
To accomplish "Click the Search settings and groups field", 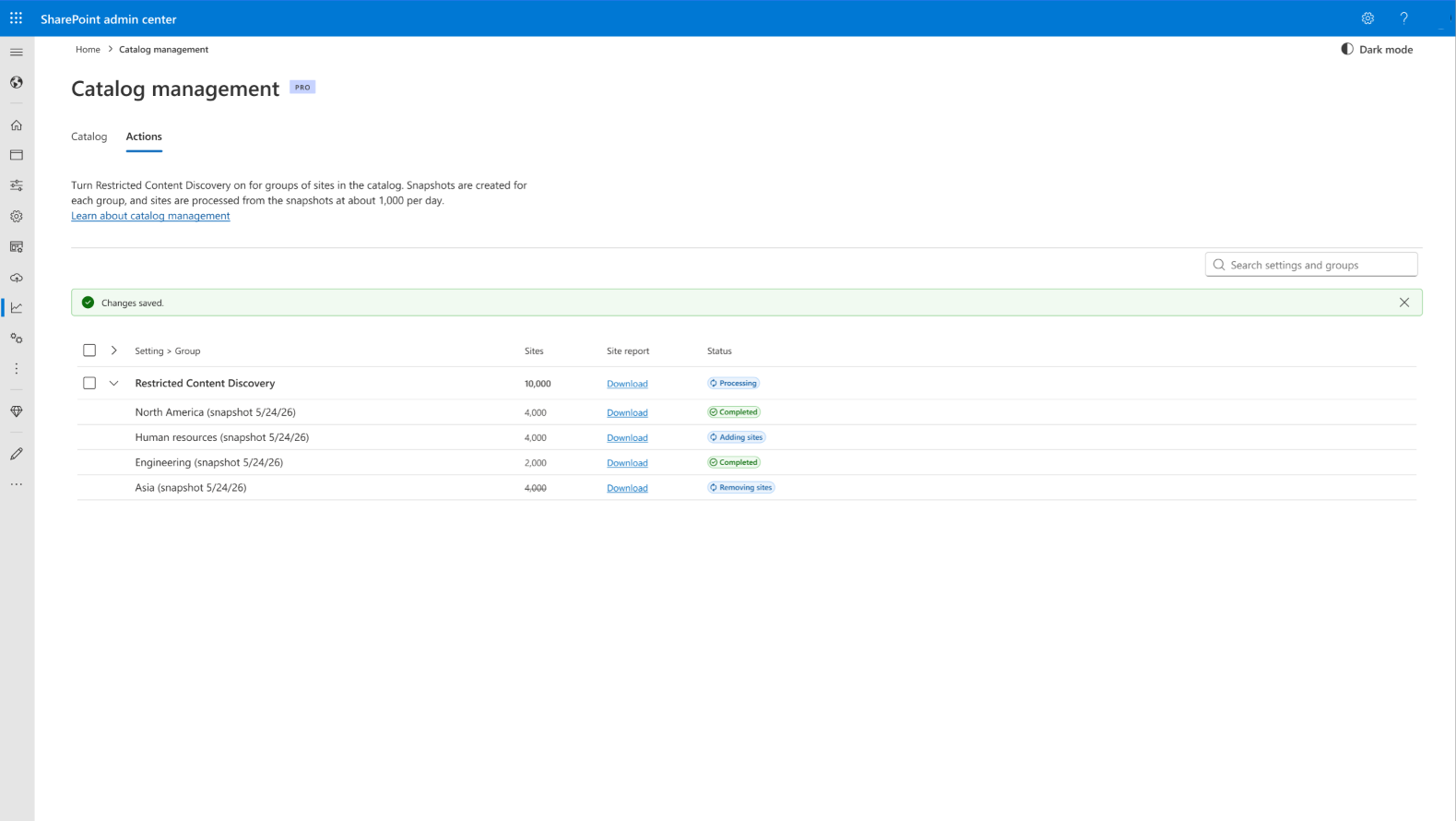I will pyautogui.click(x=1311, y=265).
